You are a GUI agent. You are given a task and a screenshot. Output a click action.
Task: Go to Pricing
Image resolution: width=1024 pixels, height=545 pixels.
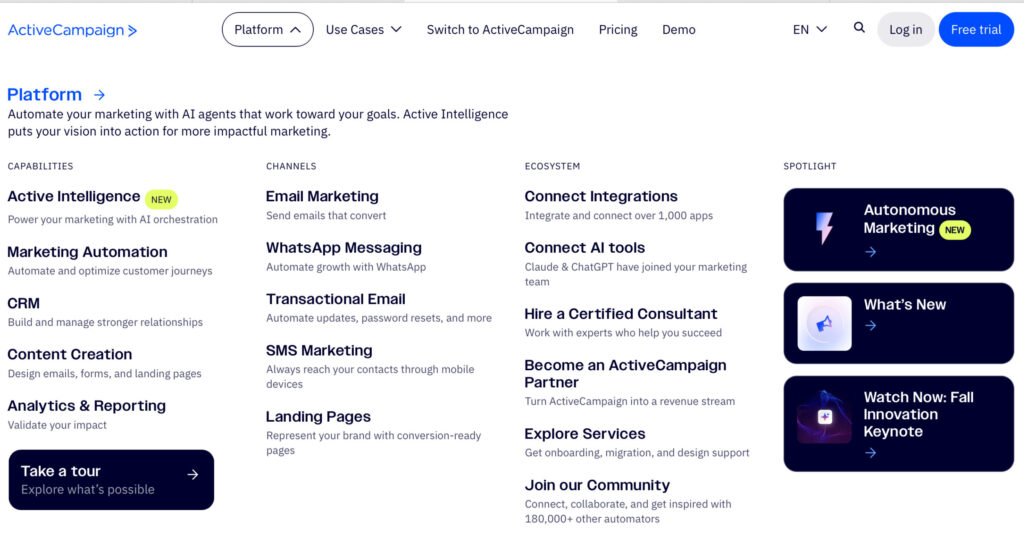(618, 29)
